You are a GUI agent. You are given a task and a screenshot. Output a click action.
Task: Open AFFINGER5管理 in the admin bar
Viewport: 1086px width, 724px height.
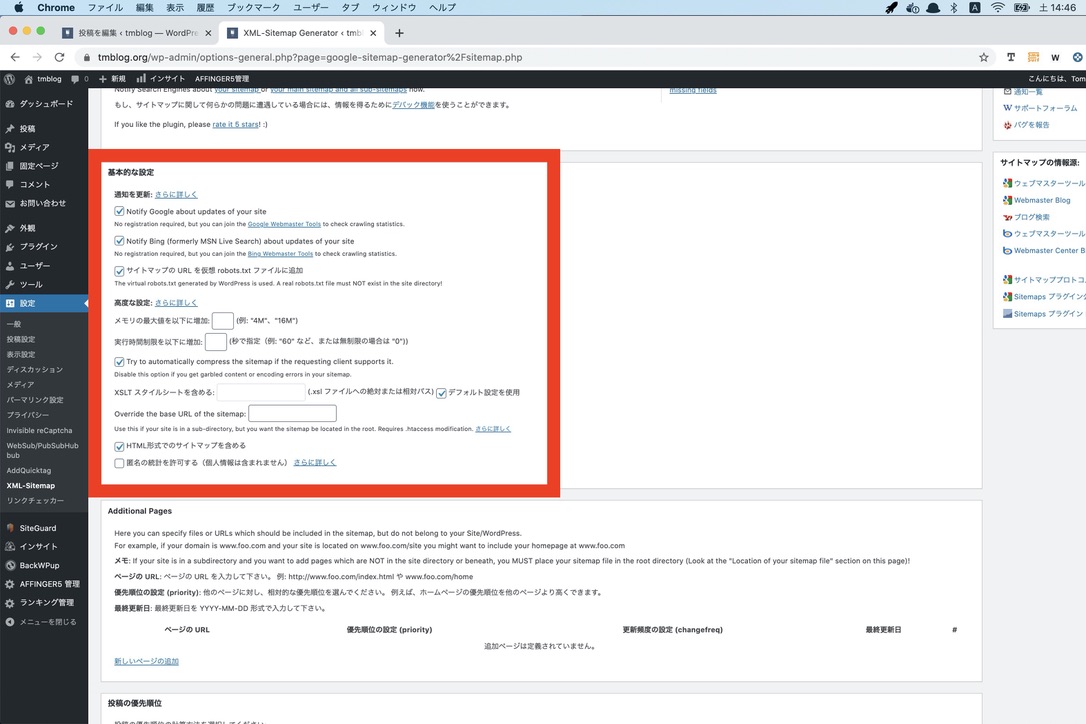[x=222, y=79]
